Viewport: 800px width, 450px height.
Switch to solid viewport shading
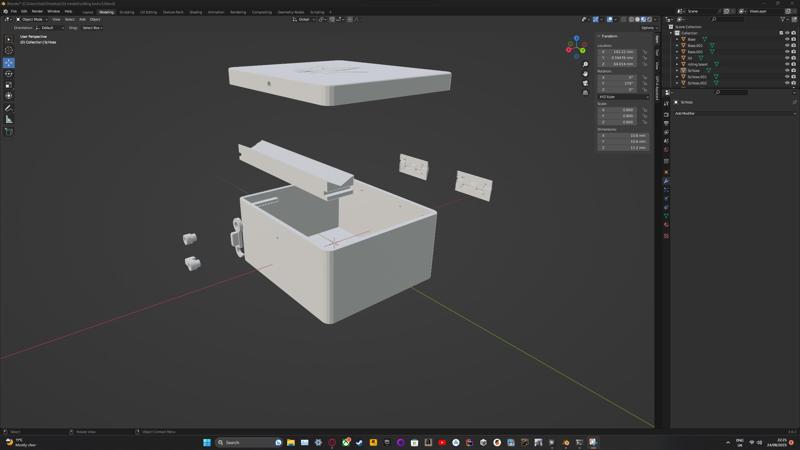(x=637, y=19)
